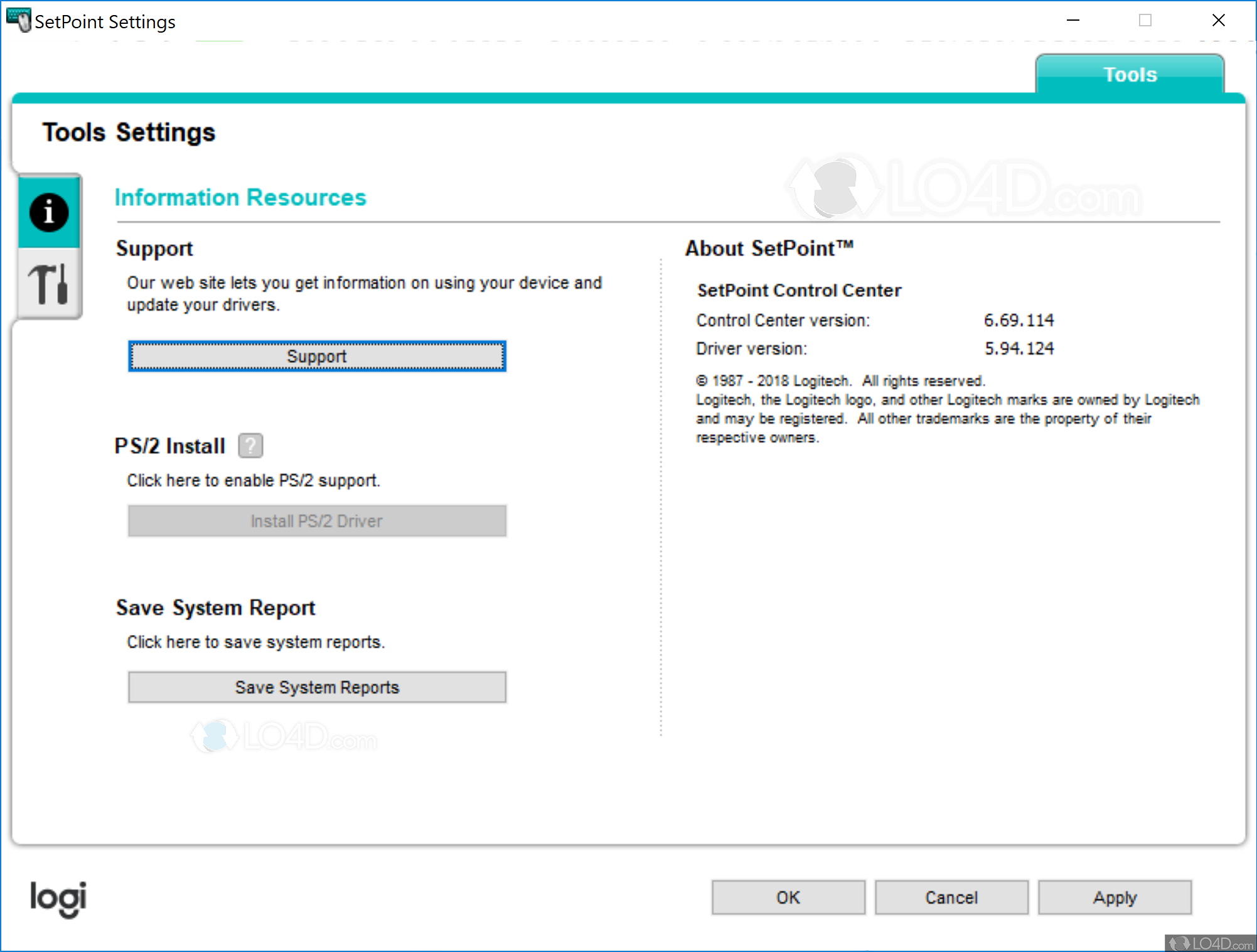
Task: Click the logi logo
Action: click(x=58, y=899)
